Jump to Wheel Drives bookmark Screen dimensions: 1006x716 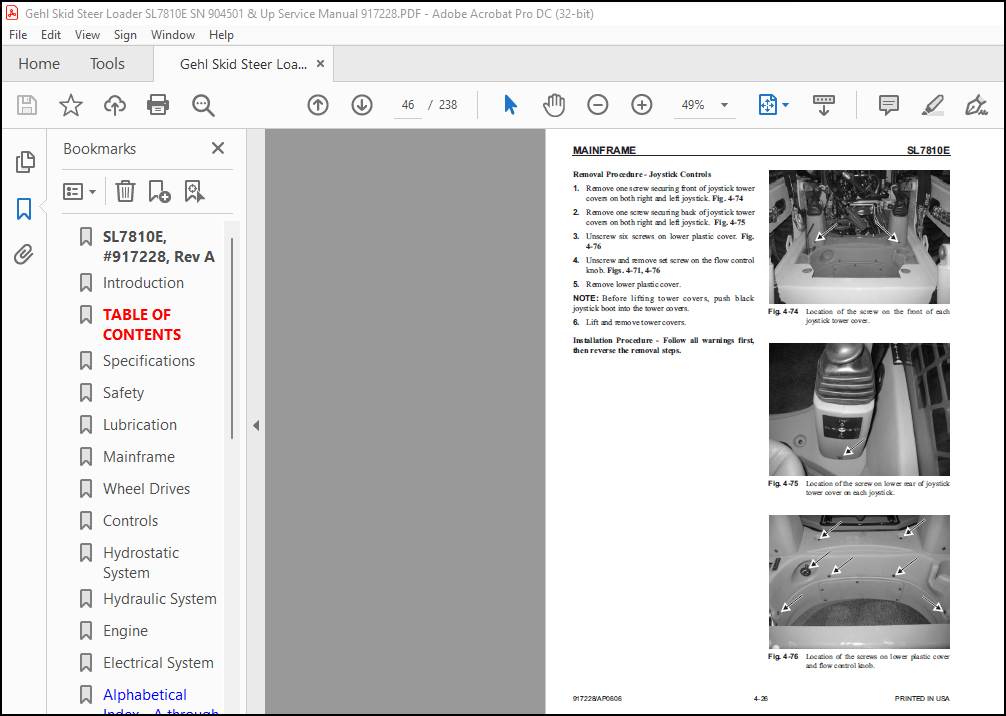146,489
